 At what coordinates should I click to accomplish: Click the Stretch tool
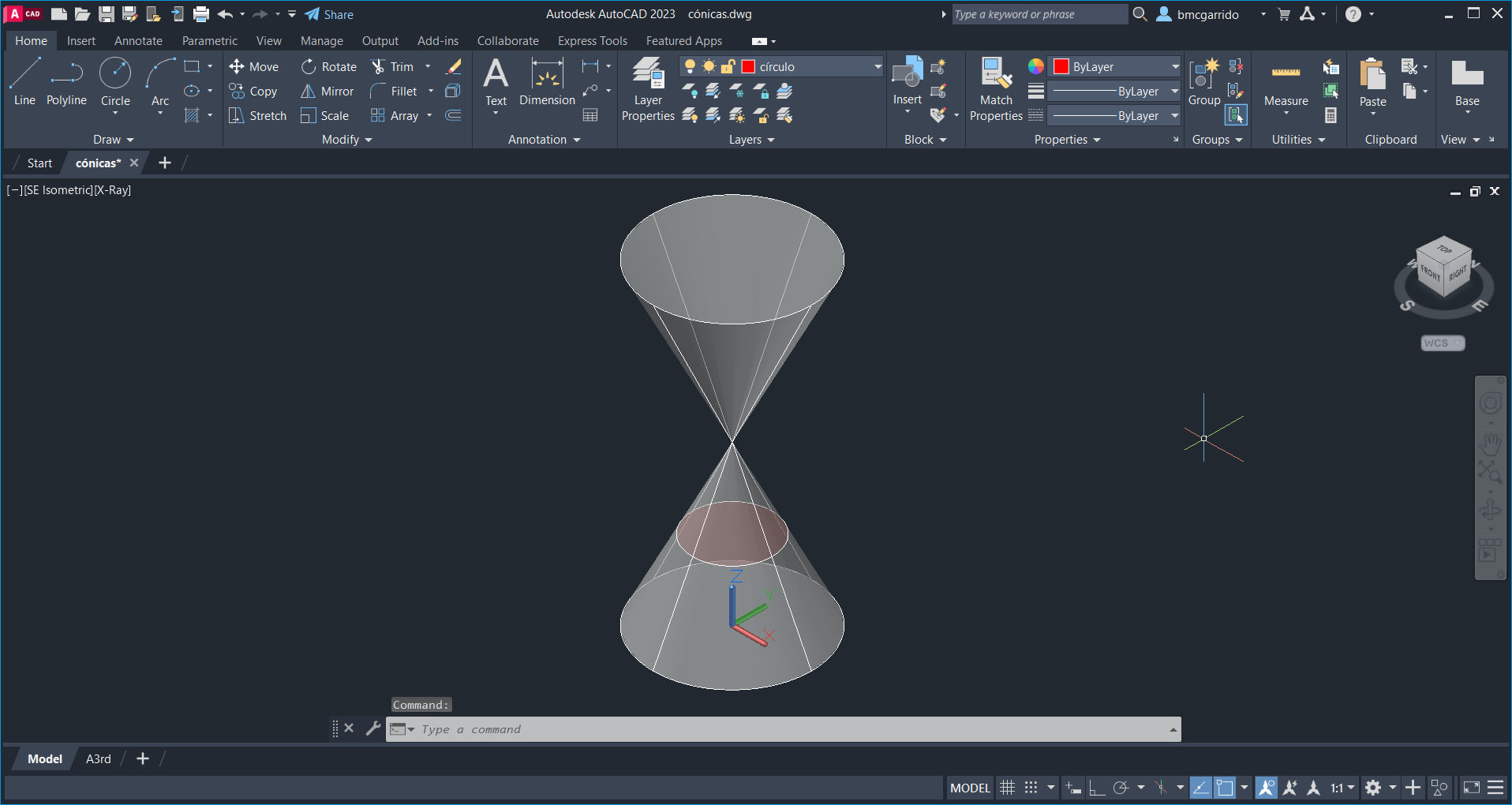click(x=257, y=116)
